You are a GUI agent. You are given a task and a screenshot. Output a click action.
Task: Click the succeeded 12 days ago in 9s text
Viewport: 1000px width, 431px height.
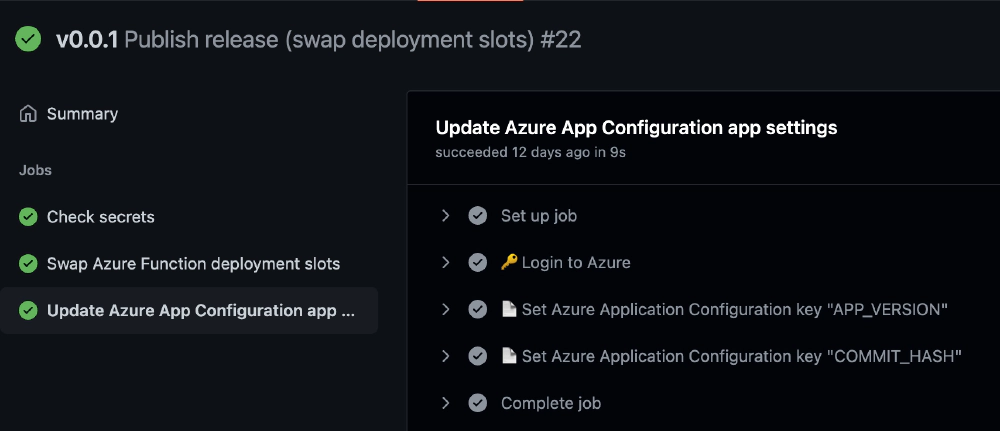(x=531, y=153)
